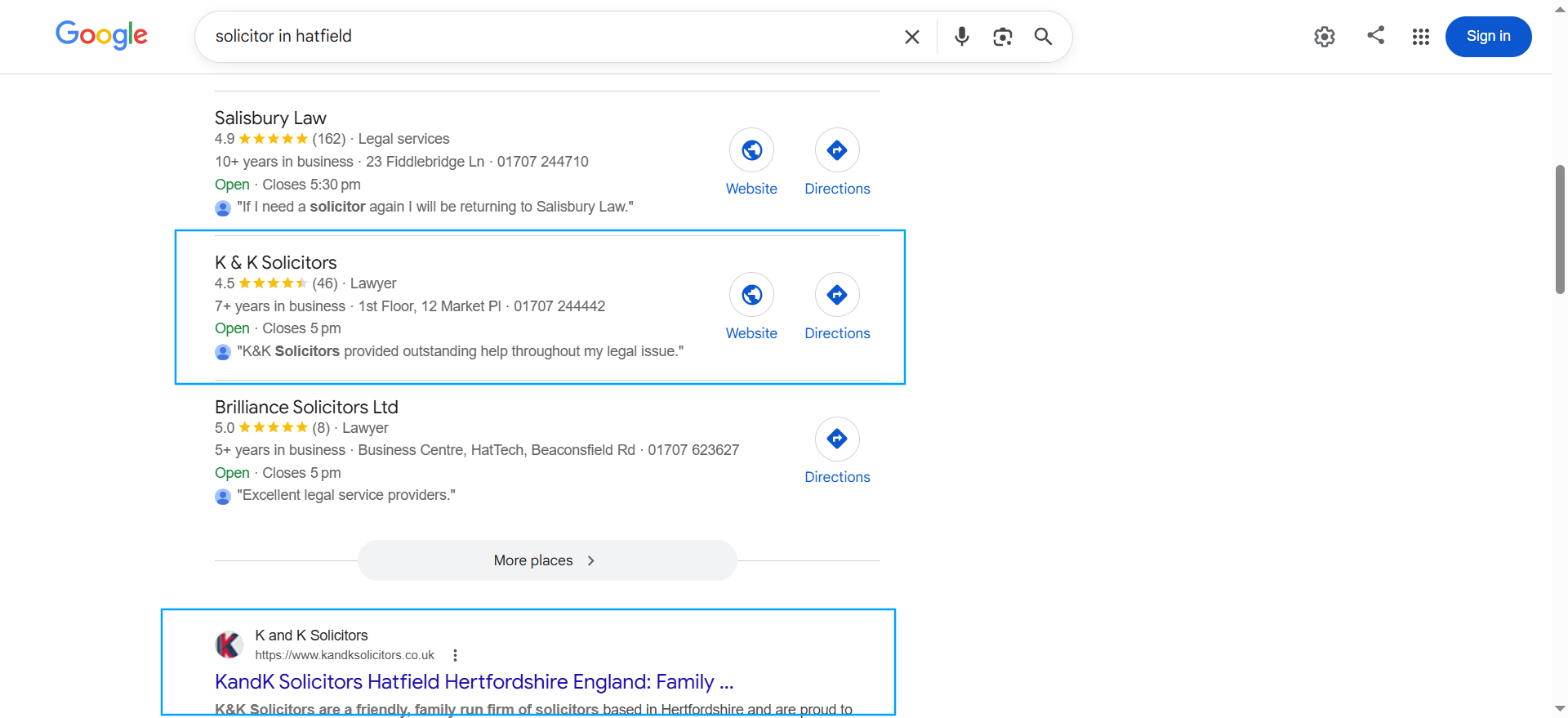Viewport: 1568px width, 718px height.
Task: Click the Sign in button
Action: (1489, 37)
